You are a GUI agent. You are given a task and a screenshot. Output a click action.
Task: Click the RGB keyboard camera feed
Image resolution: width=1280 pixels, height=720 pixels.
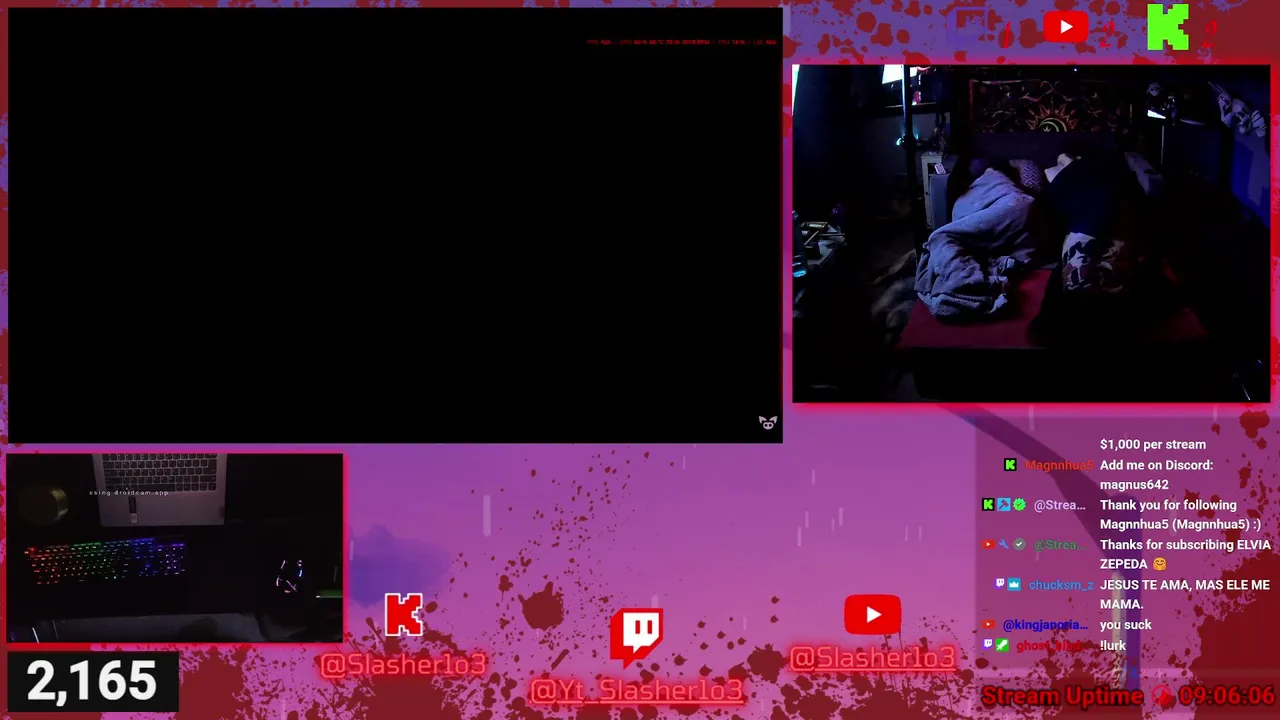pos(175,548)
